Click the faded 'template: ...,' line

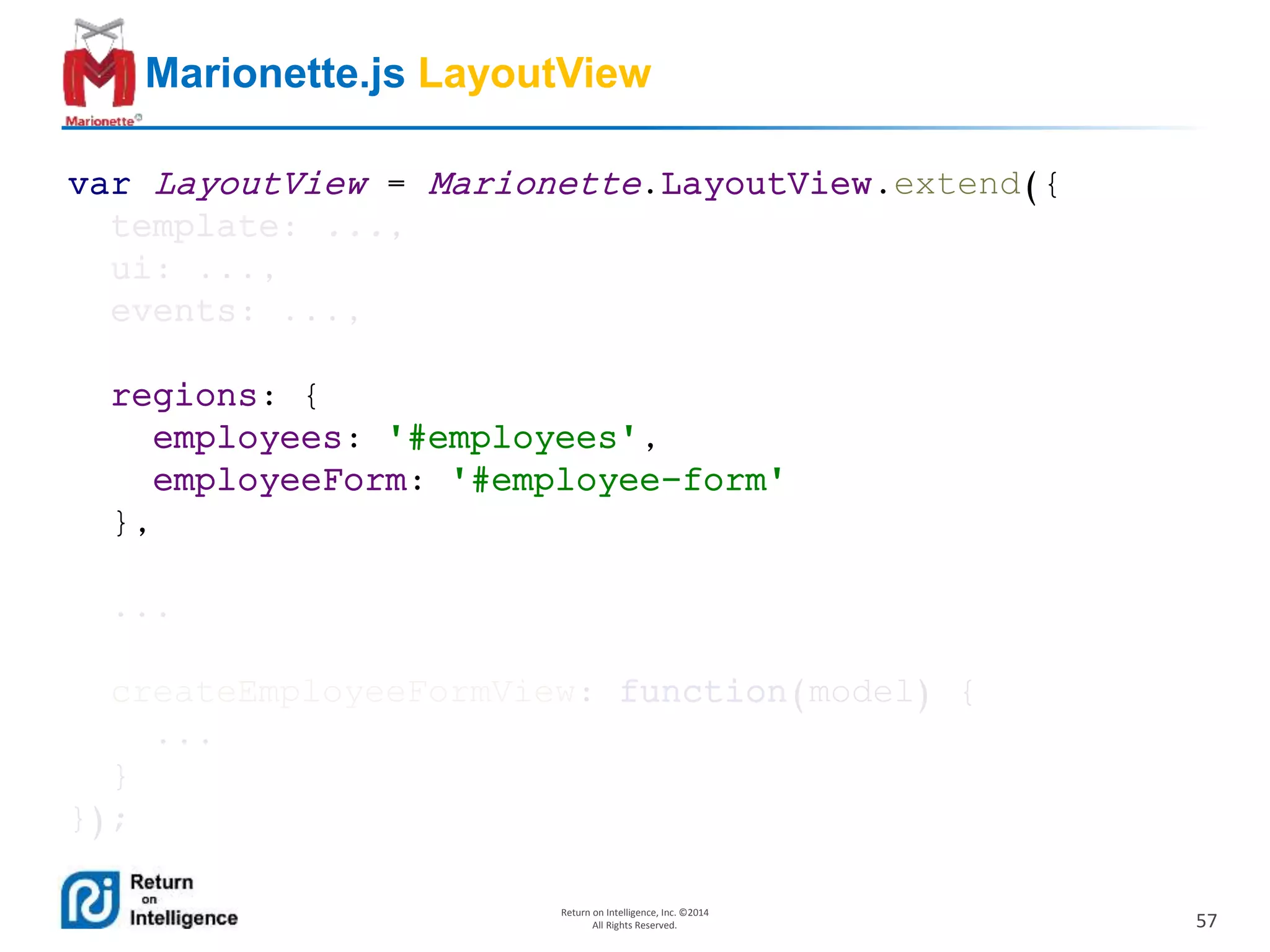(x=257, y=227)
